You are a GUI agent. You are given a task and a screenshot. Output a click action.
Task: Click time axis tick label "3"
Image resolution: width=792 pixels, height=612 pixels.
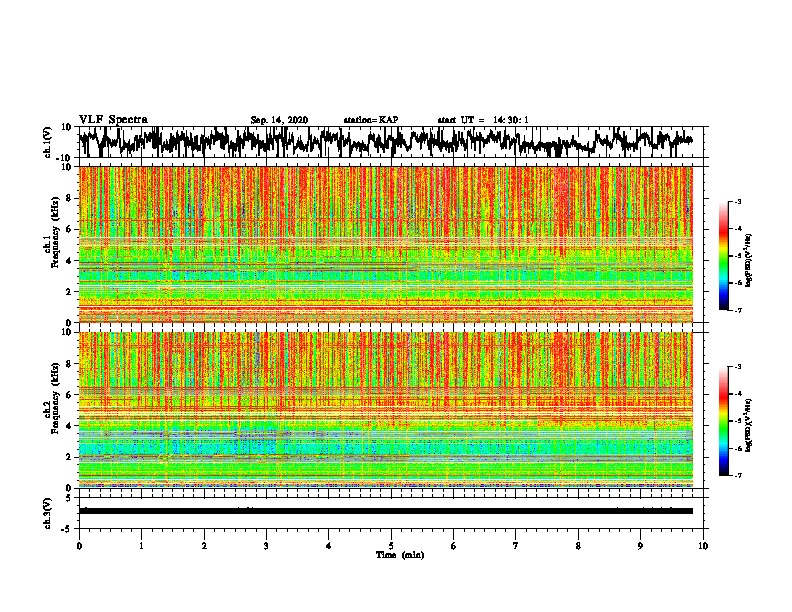(266, 546)
